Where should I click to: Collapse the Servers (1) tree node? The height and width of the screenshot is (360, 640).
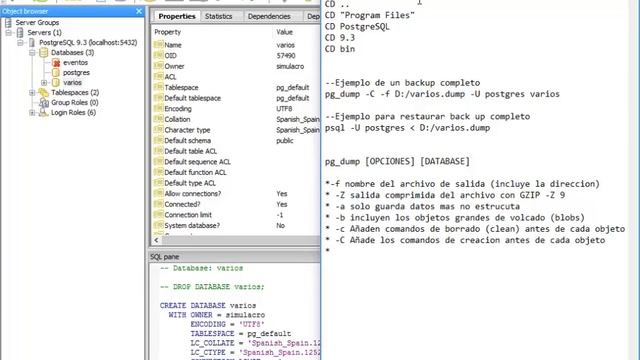coord(9,33)
